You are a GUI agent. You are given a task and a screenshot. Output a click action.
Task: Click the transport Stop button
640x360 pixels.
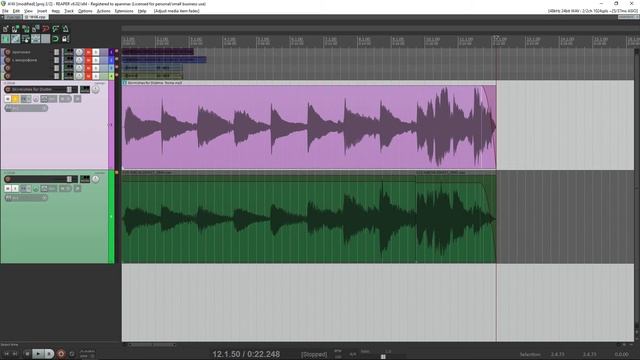27,353
